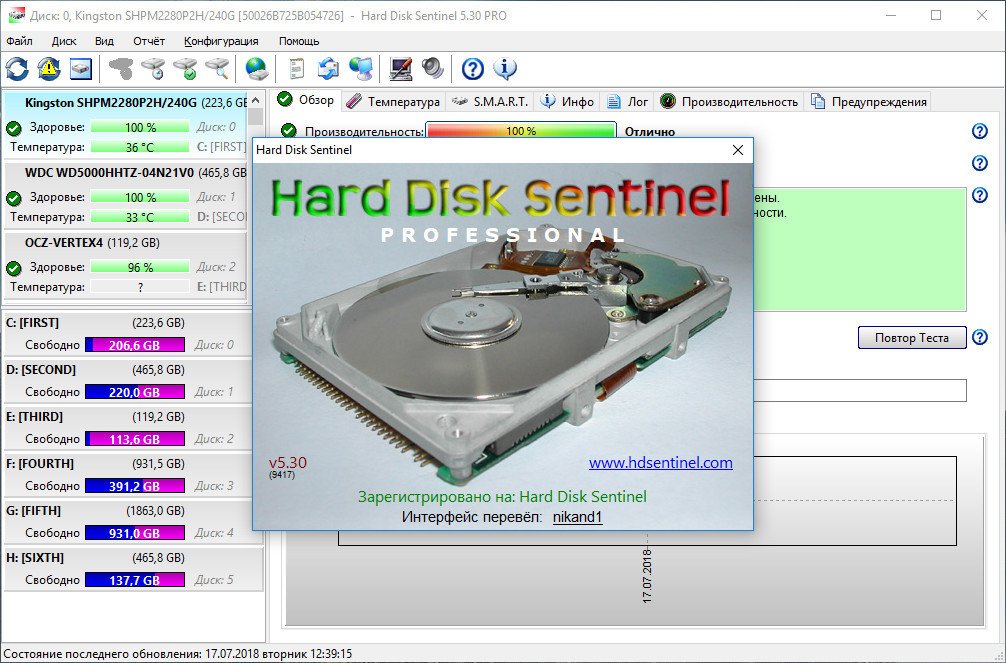
Task: Click the empty text field below Повтор Теста
Action: click(860, 390)
